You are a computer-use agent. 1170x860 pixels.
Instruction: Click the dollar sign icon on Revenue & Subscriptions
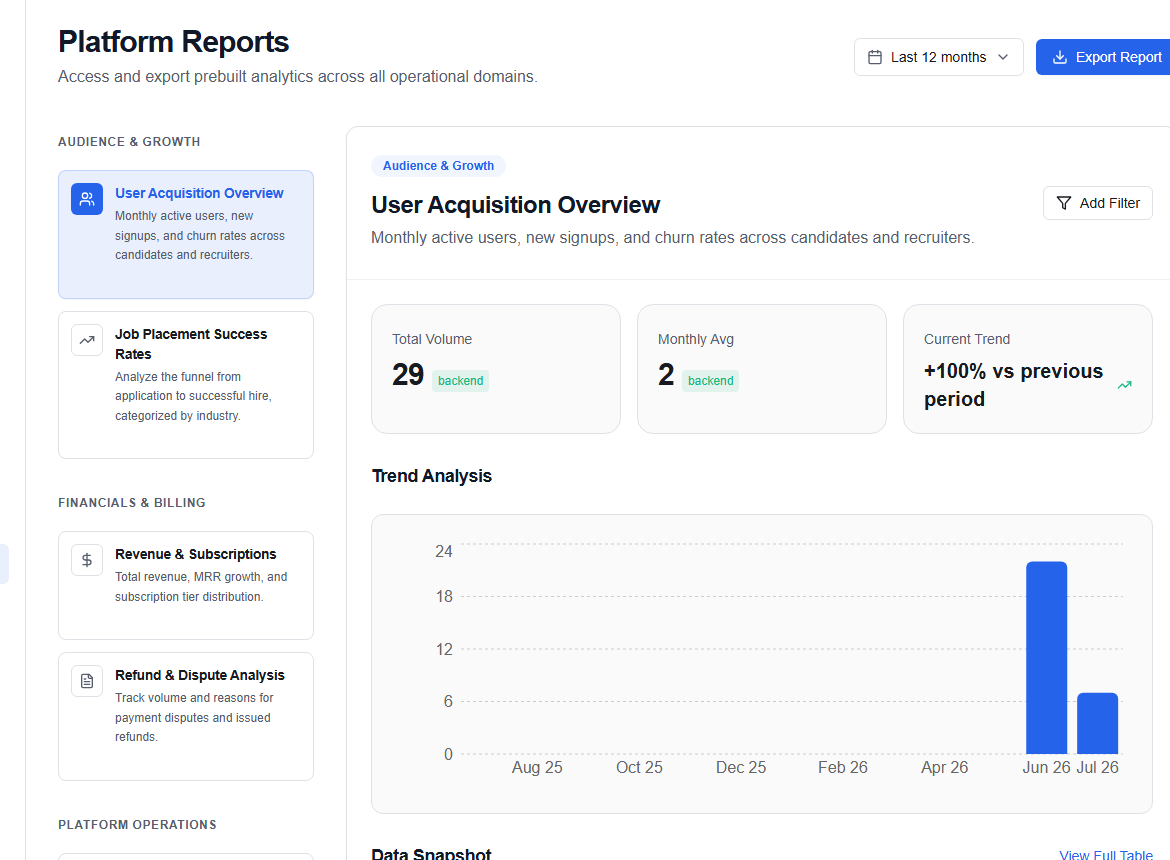point(87,560)
